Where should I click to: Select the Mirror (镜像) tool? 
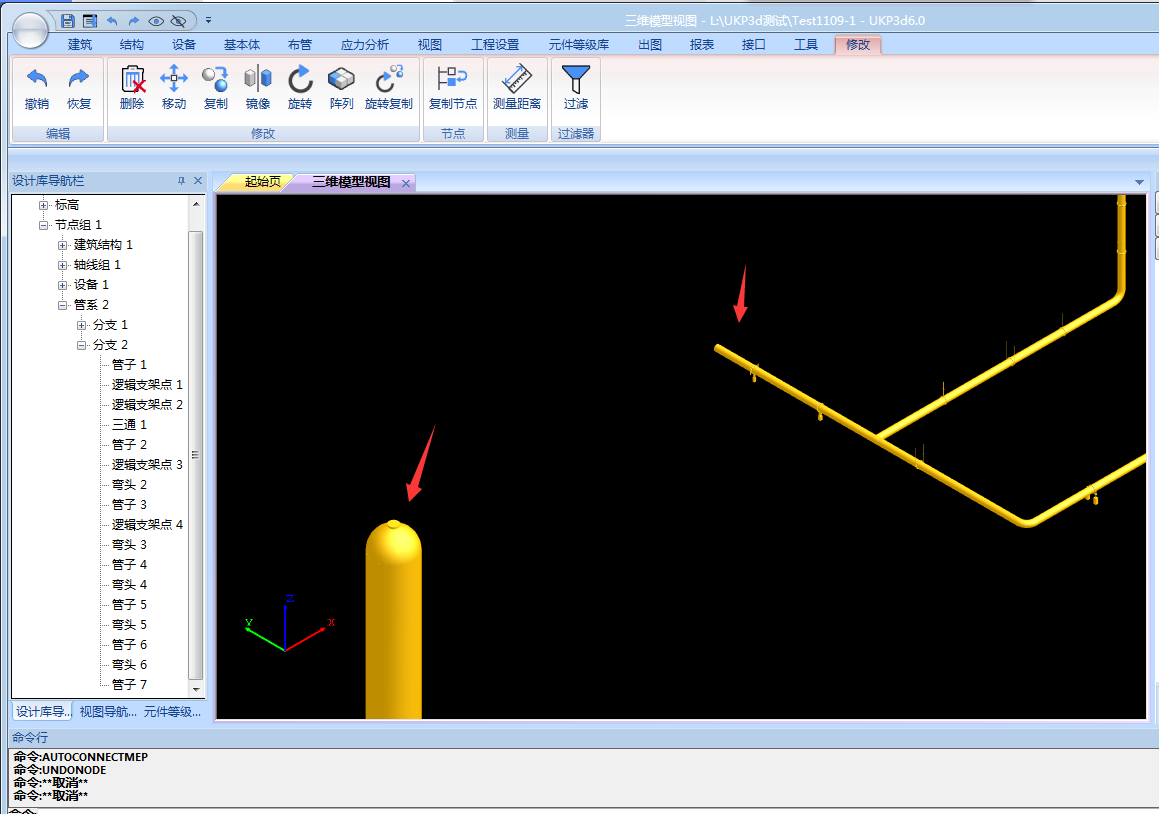click(x=257, y=80)
